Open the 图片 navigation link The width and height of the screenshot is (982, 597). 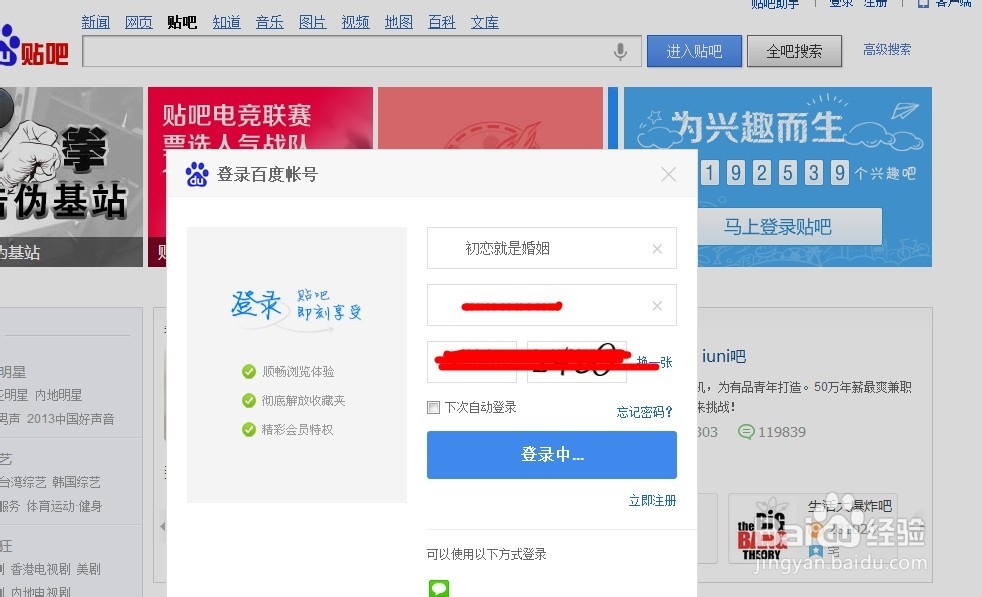tap(313, 23)
